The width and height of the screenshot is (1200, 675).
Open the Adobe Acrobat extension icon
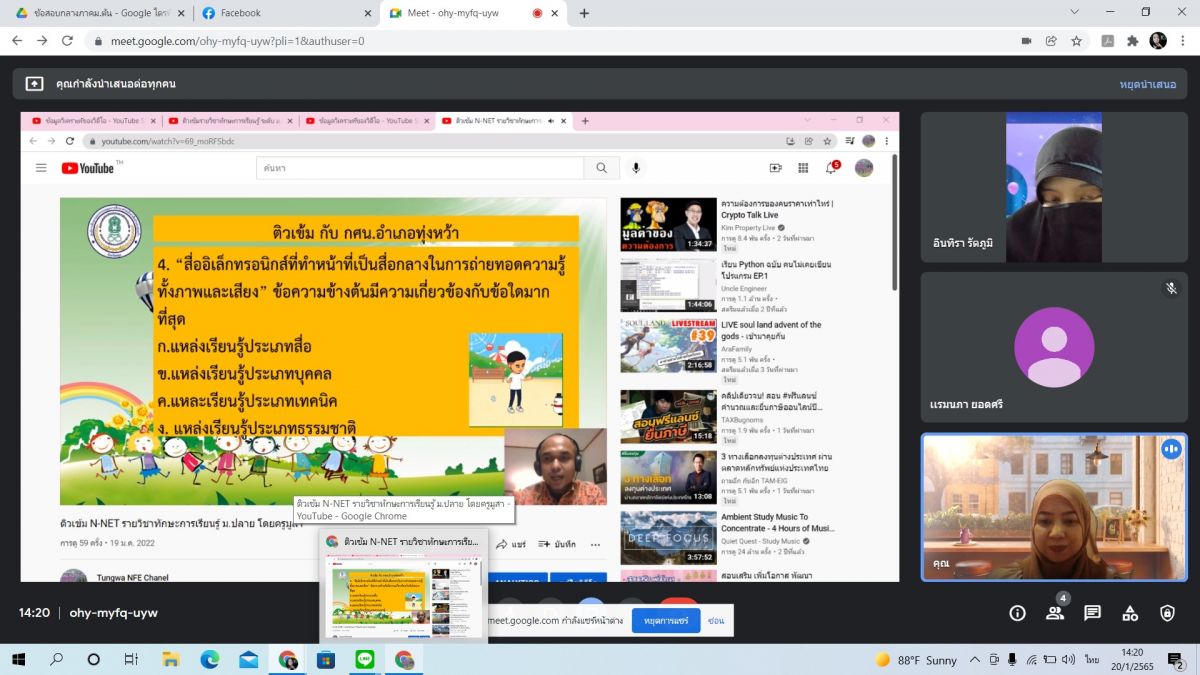point(1107,41)
